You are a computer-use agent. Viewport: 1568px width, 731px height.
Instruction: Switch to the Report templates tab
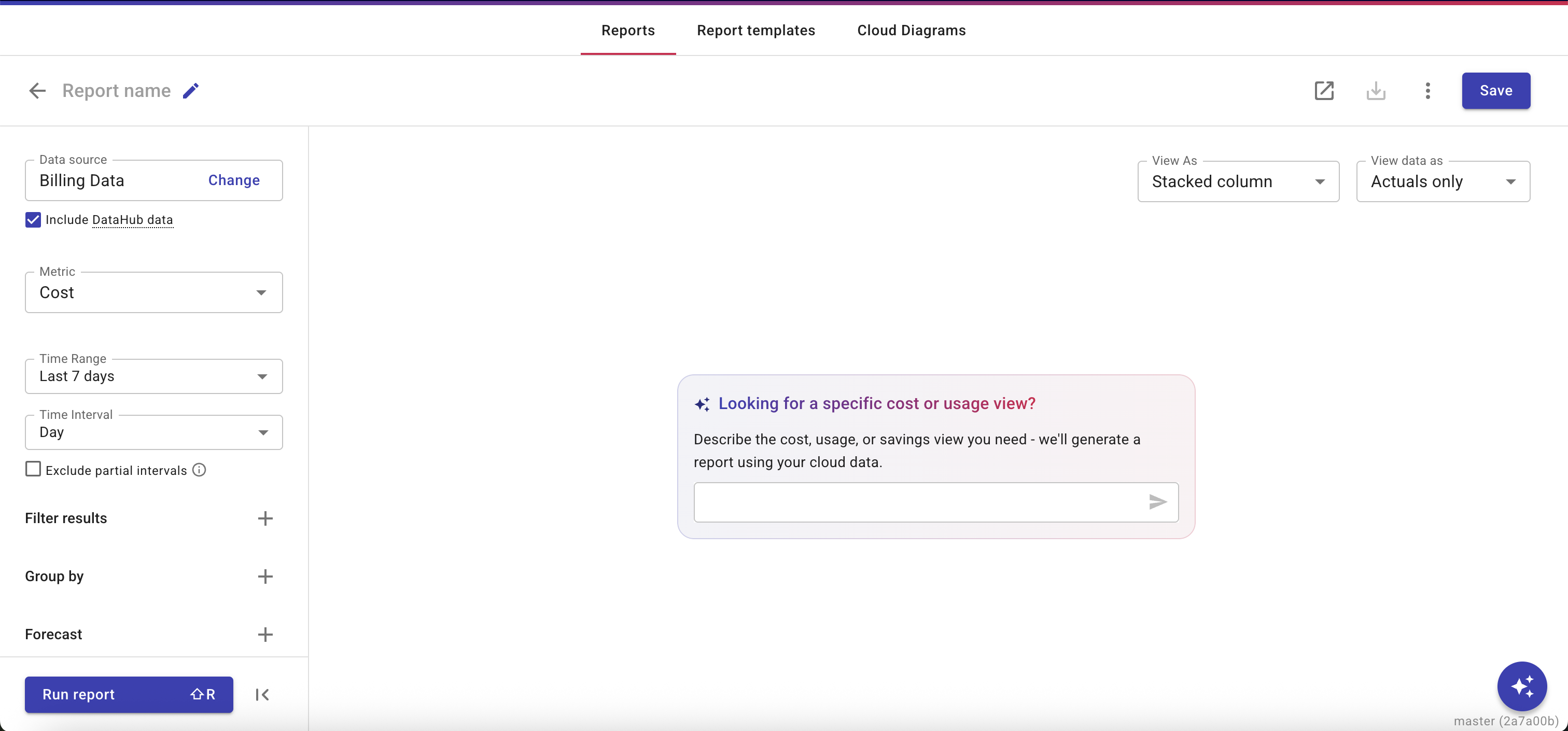pos(755,31)
